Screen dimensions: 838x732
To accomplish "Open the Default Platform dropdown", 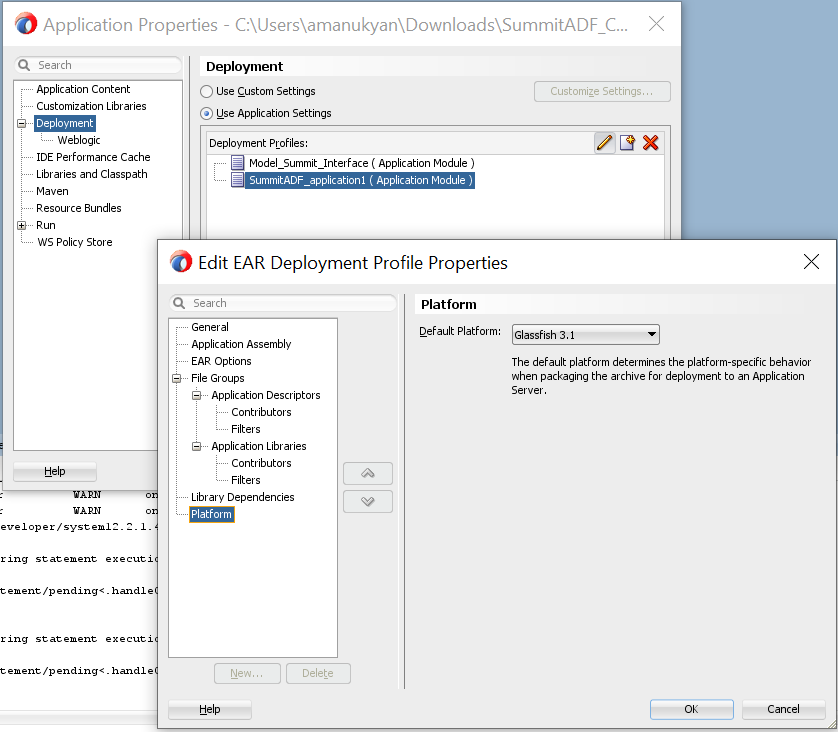I will (x=586, y=334).
